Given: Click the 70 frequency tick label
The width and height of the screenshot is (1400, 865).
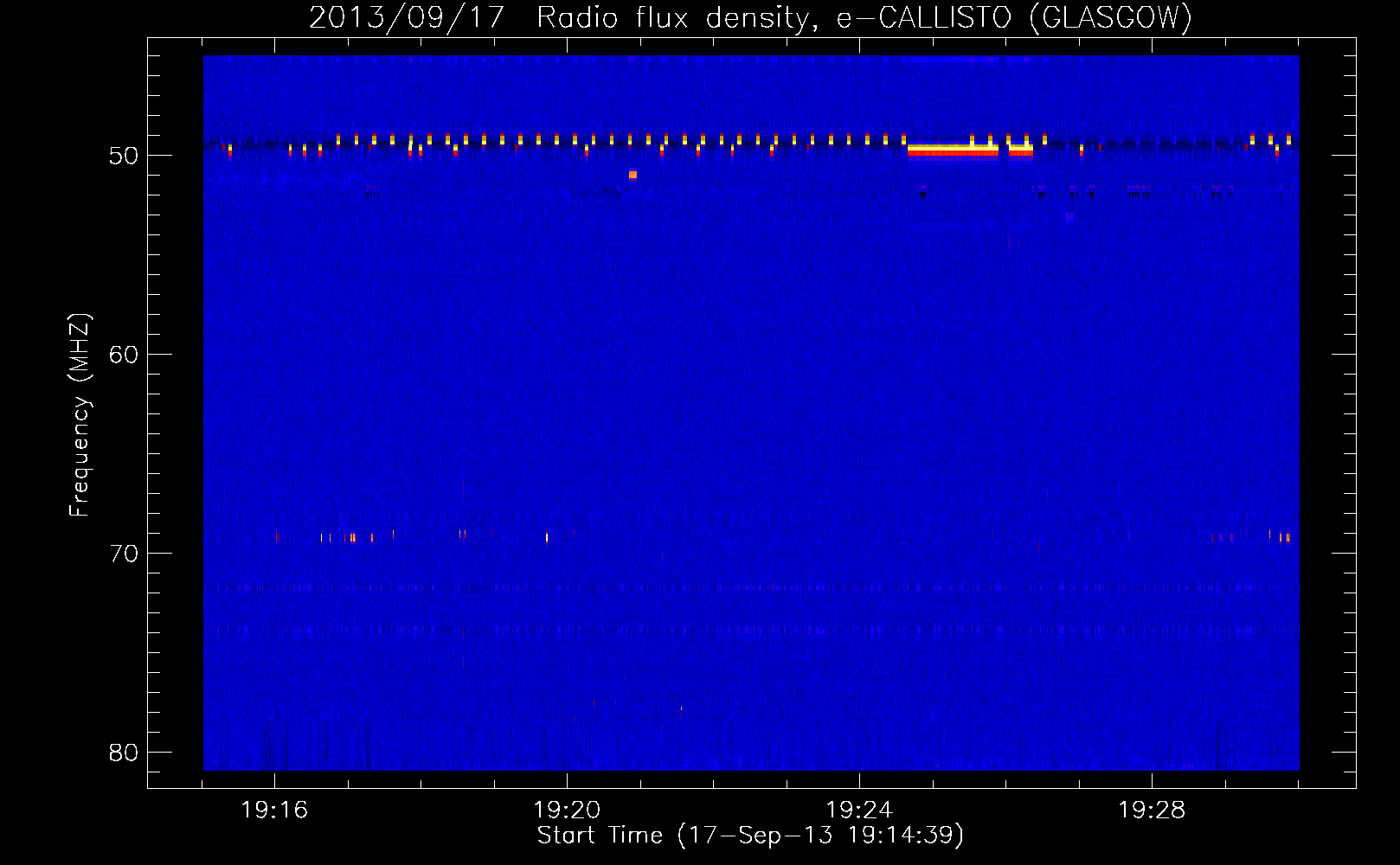Looking at the screenshot, I should [124, 554].
